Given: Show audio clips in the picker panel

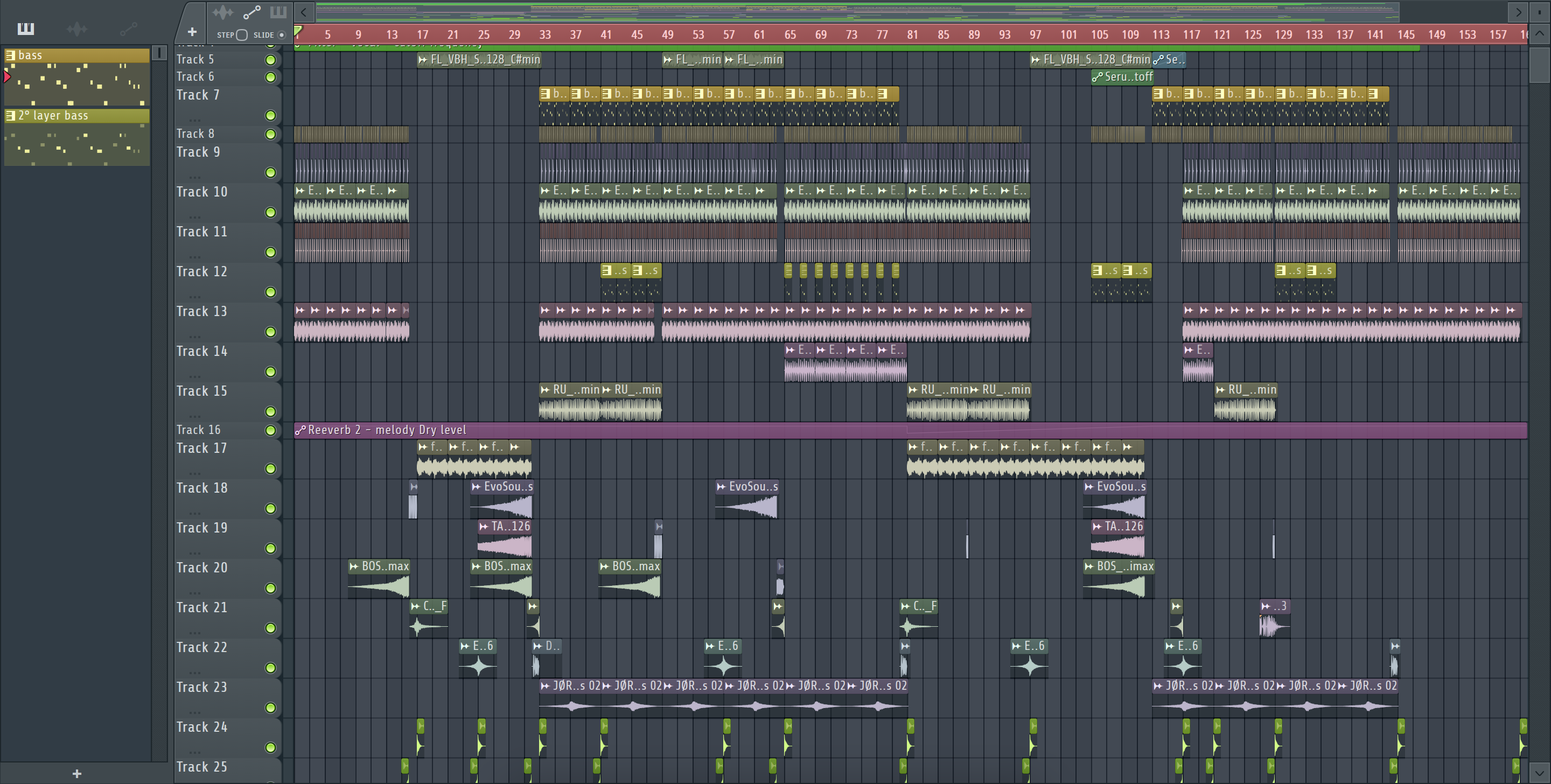Looking at the screenshot, I should [77, 29].
